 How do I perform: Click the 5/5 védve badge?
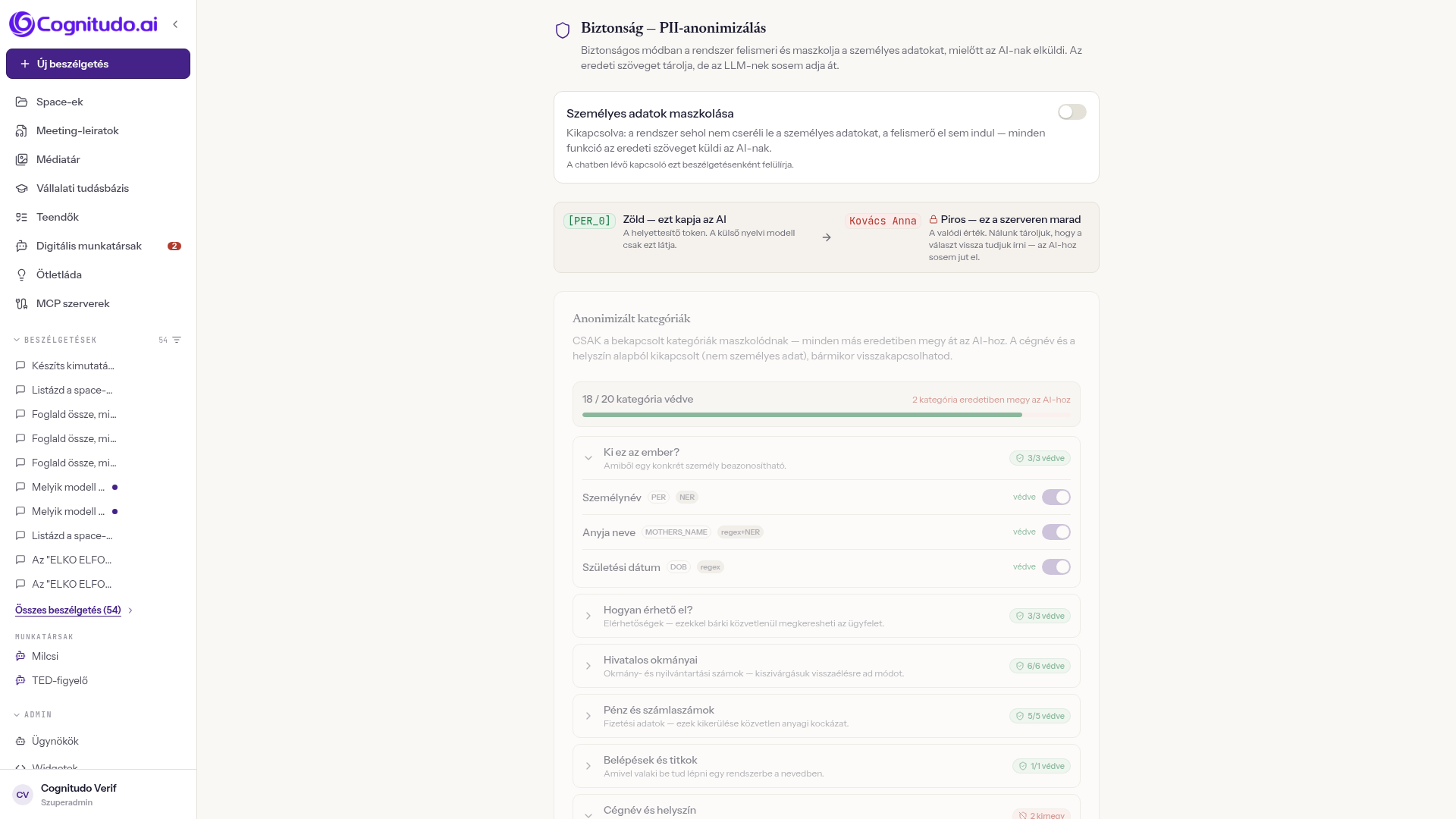[x=1040, y=716]
